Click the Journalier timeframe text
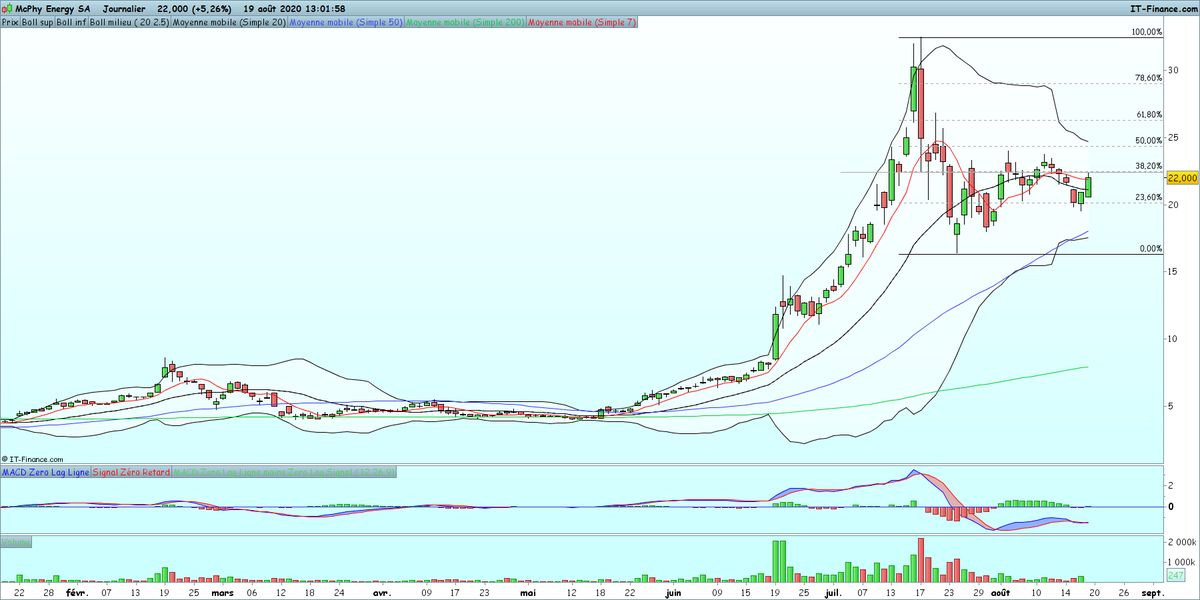Screen dimensions: 1200x600 (126, 9)
